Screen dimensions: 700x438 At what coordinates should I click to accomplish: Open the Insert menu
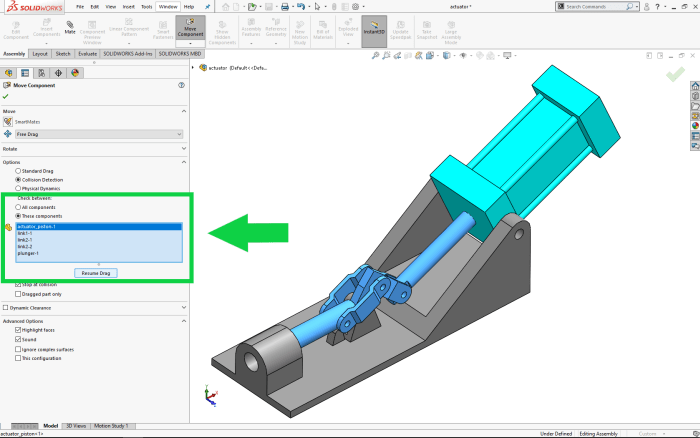(x=129, y=7)
